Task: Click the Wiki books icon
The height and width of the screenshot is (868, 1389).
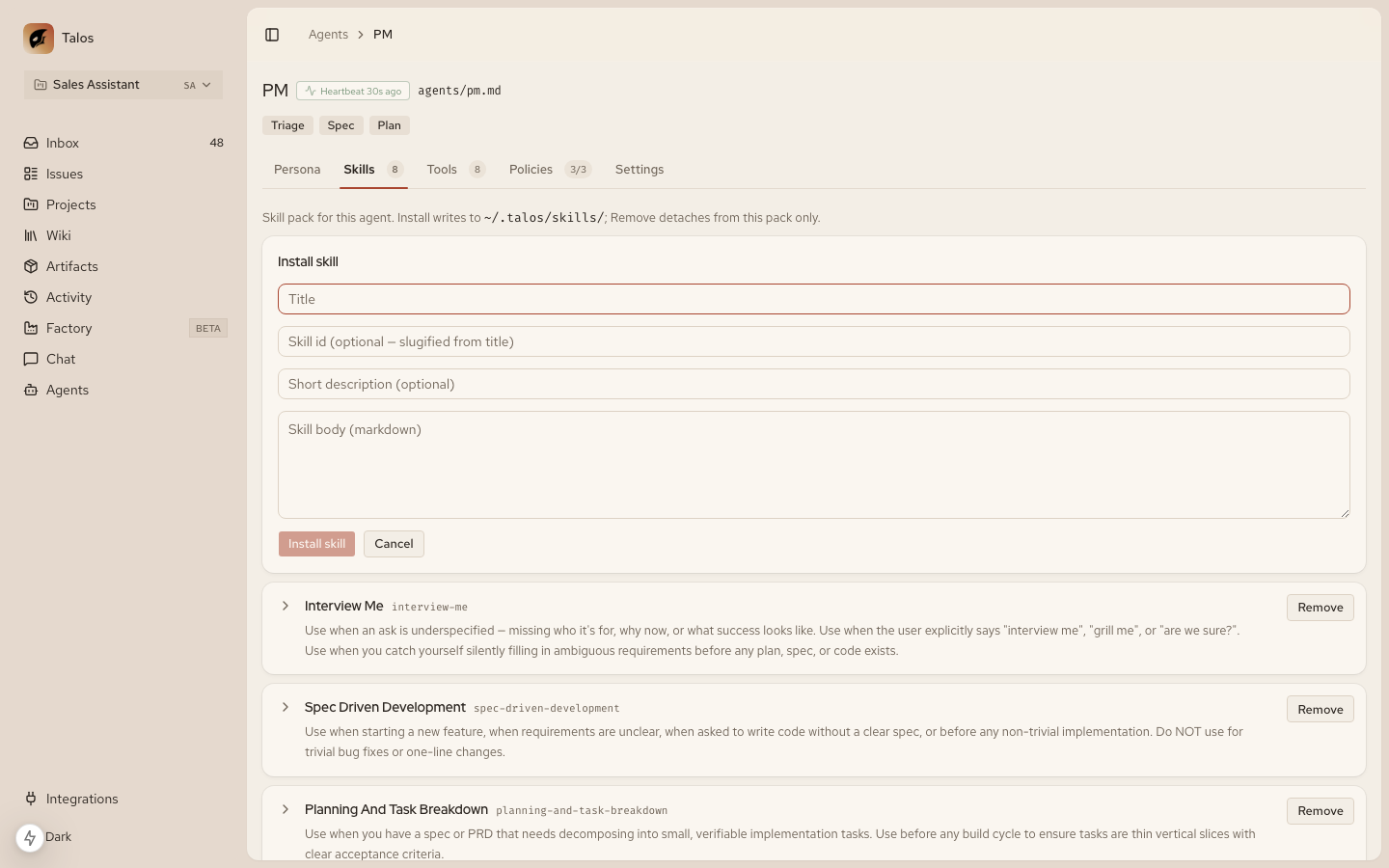Action: click(x=31, y=235)
